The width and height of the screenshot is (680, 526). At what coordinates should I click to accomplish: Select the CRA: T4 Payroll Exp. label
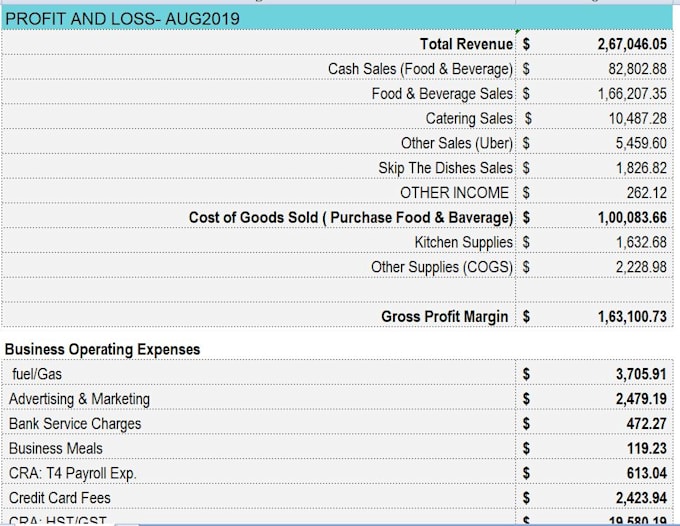tap(73, 473)
